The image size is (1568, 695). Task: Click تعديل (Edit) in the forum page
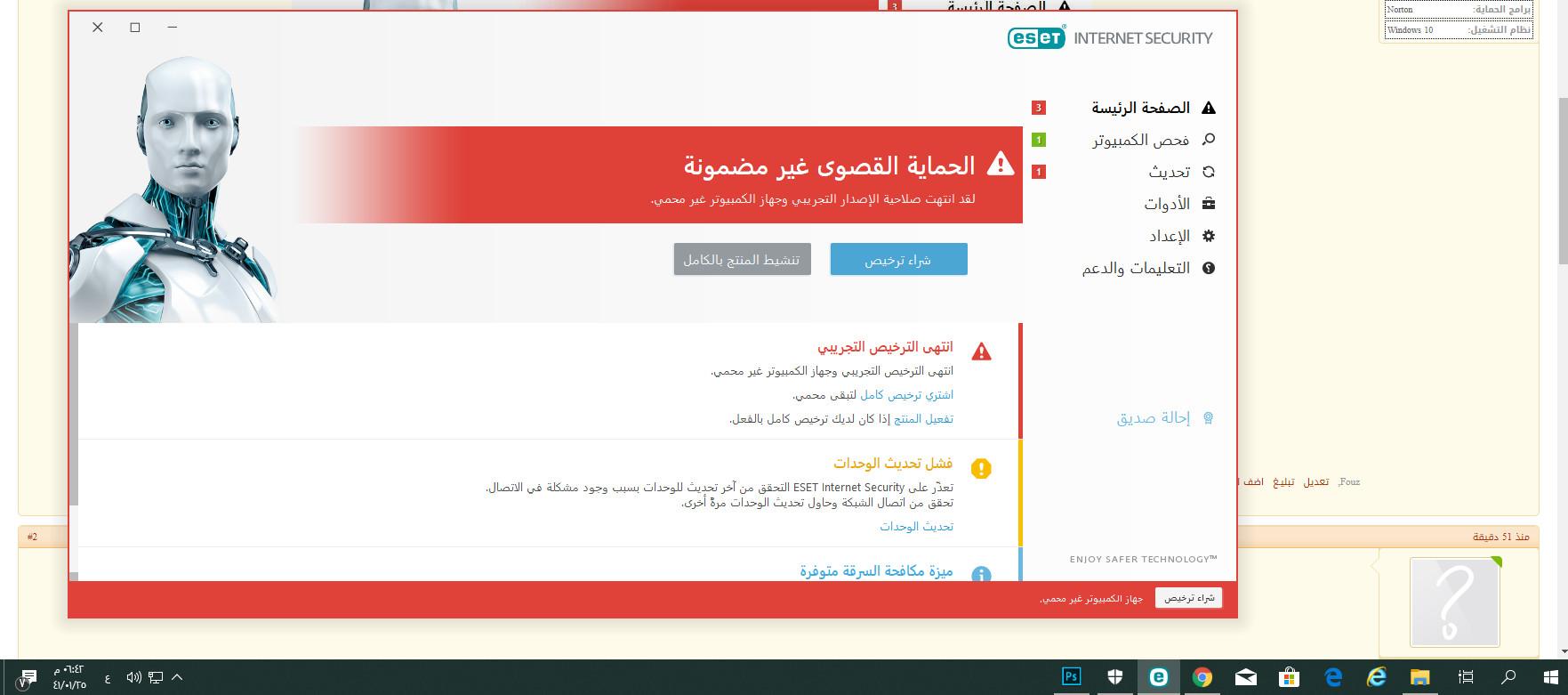(1316, 481)
